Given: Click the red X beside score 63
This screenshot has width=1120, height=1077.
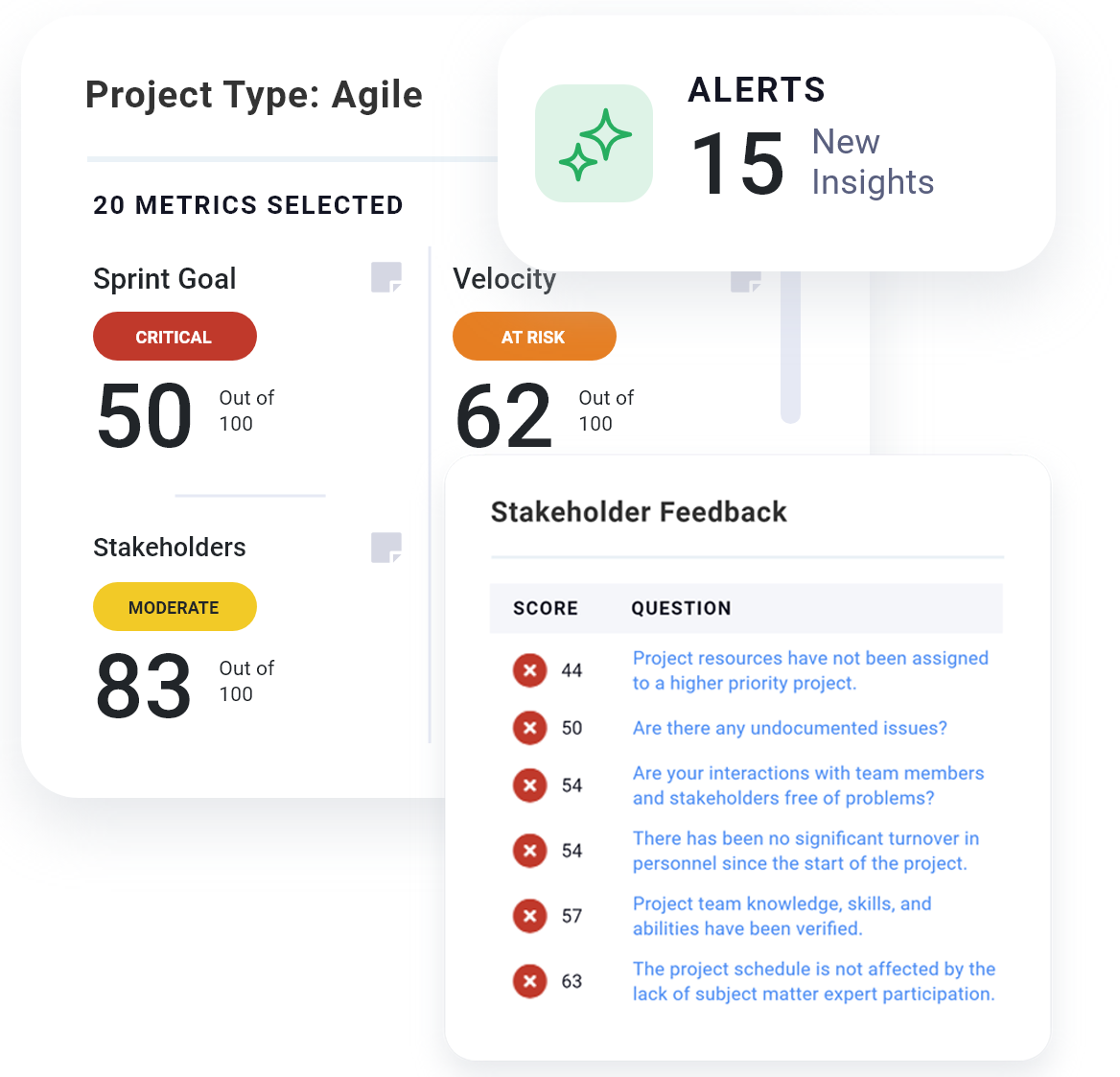Looking at the screenshot, I should tap(529, 981).
